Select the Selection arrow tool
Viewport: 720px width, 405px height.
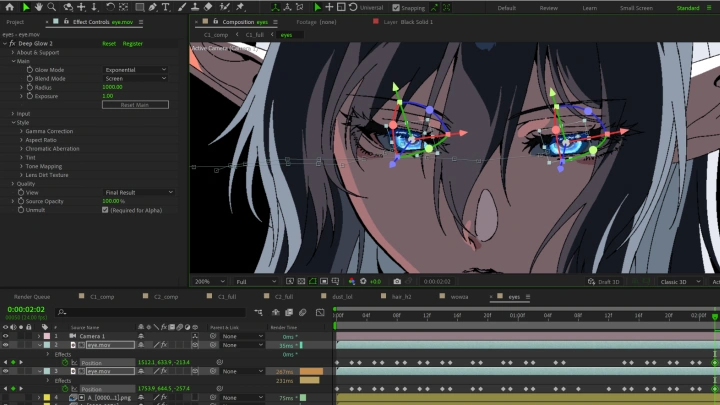tap(26, 7)
